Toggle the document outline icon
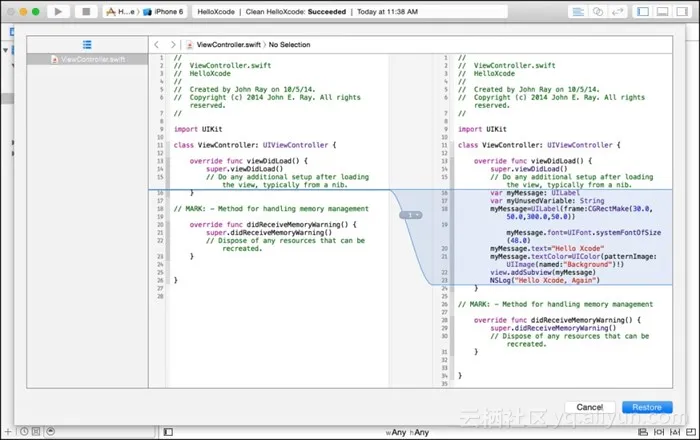Viewport: 700px width, 440px height. [168, 432]
